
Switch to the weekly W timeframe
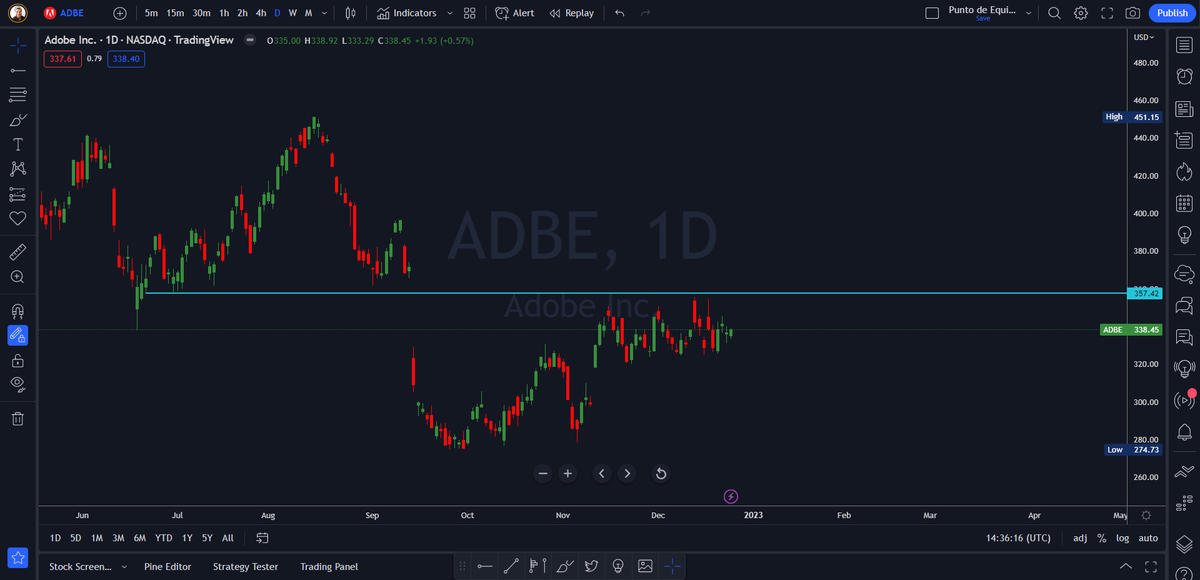click(292, 13)
